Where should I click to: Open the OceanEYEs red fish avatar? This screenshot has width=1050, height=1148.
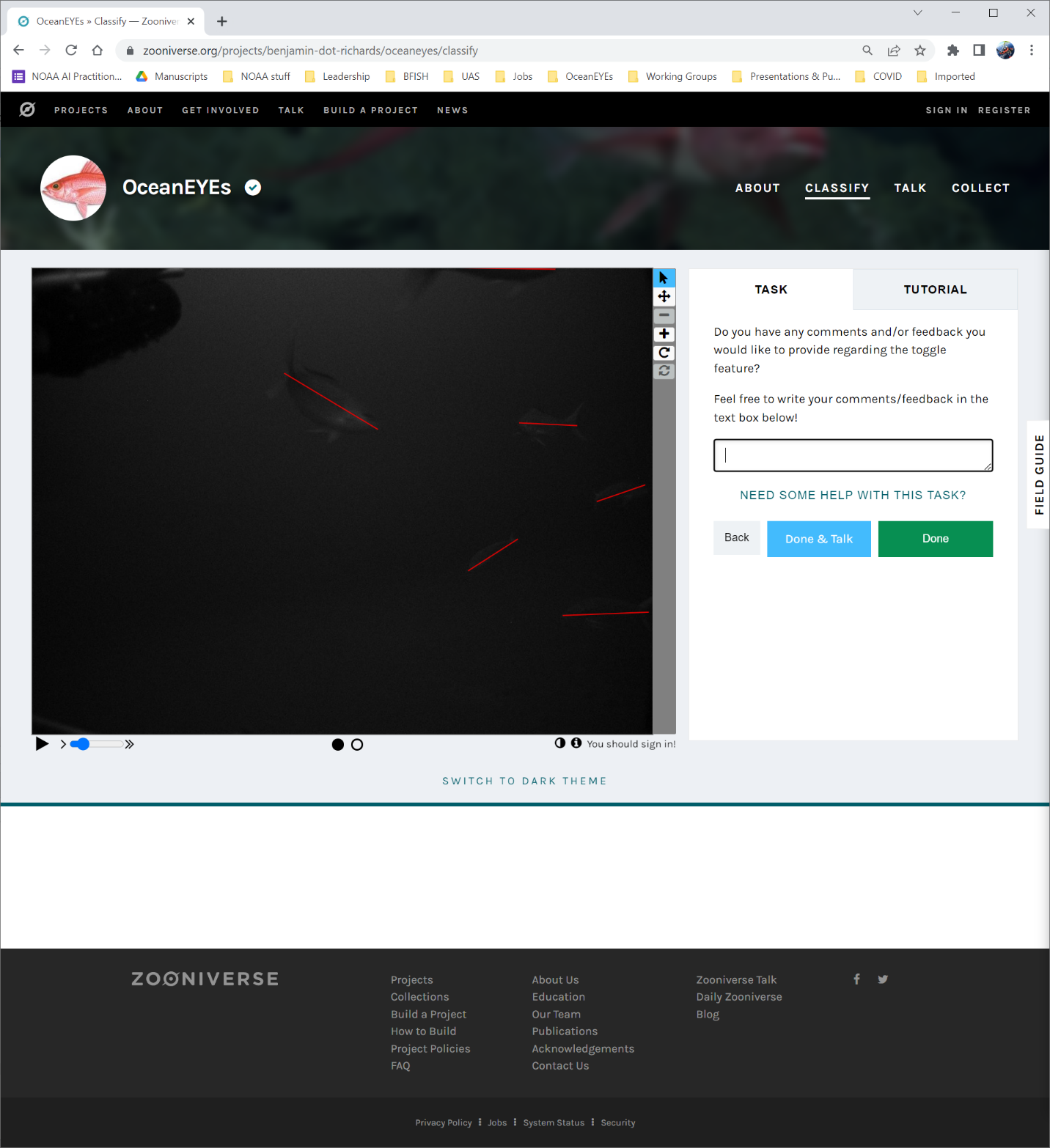[x=73, y=188]
